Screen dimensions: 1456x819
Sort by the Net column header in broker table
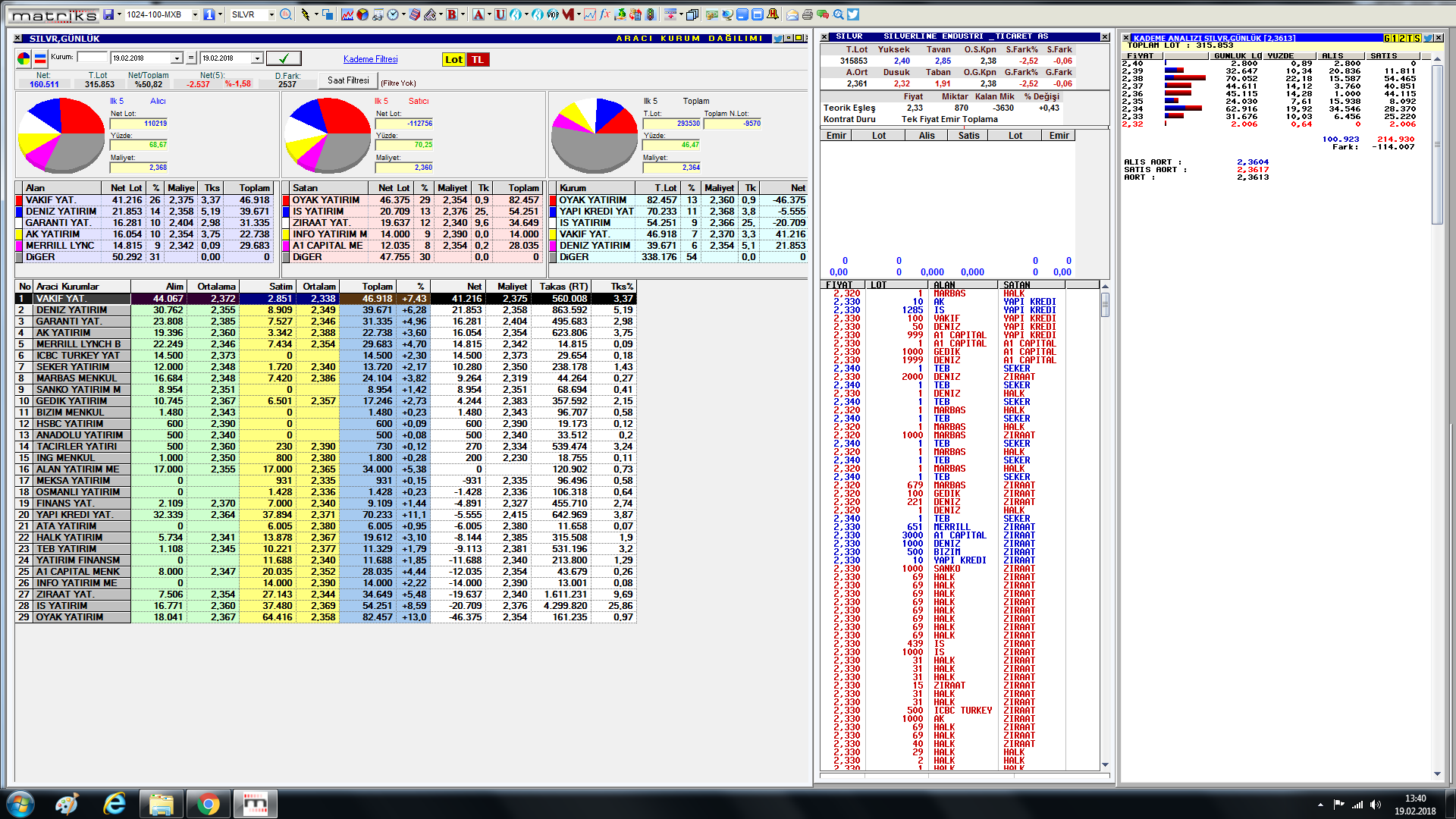[x=457, y=287]
